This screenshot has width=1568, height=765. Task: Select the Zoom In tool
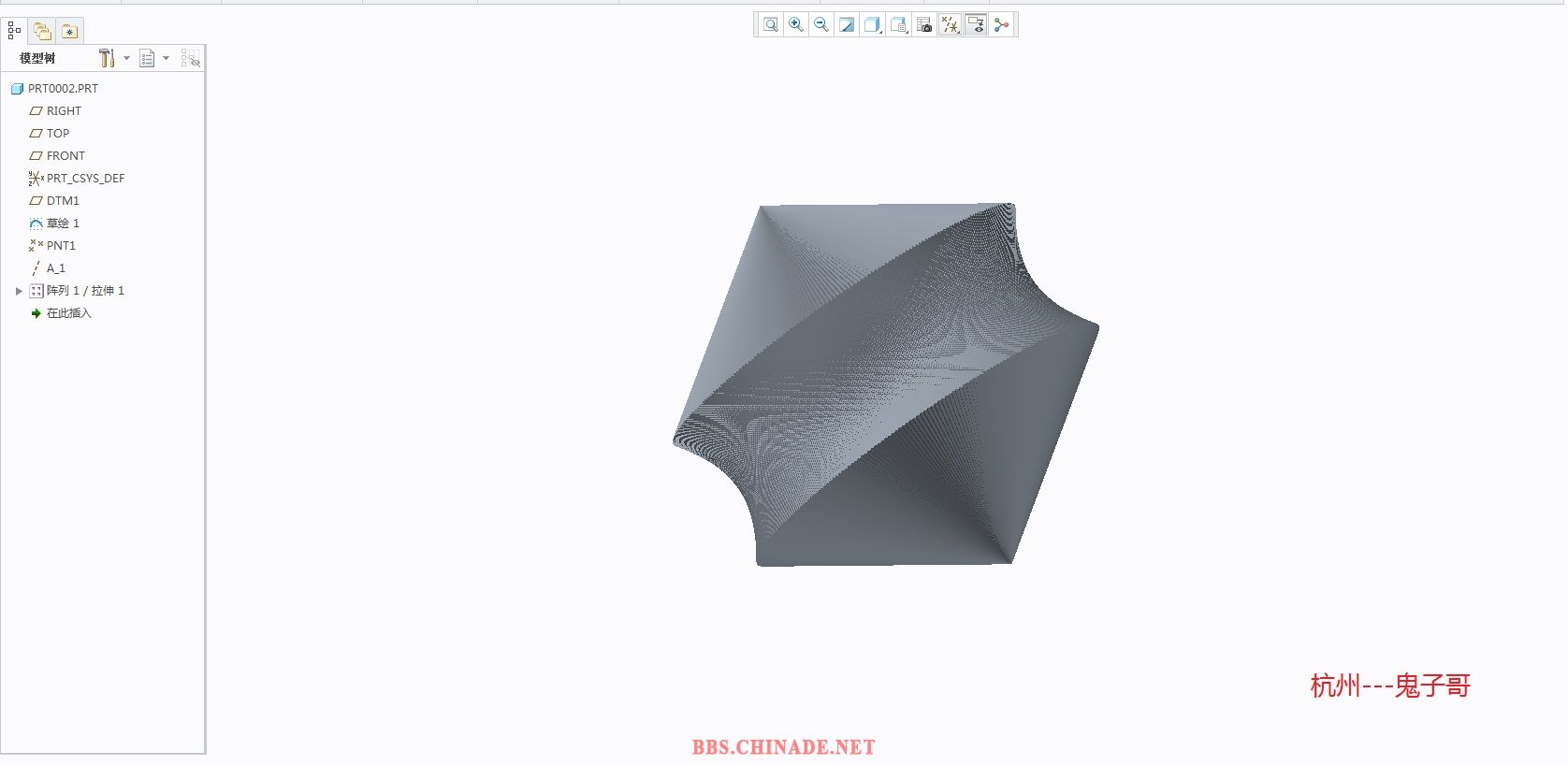[x=796, y=25]
